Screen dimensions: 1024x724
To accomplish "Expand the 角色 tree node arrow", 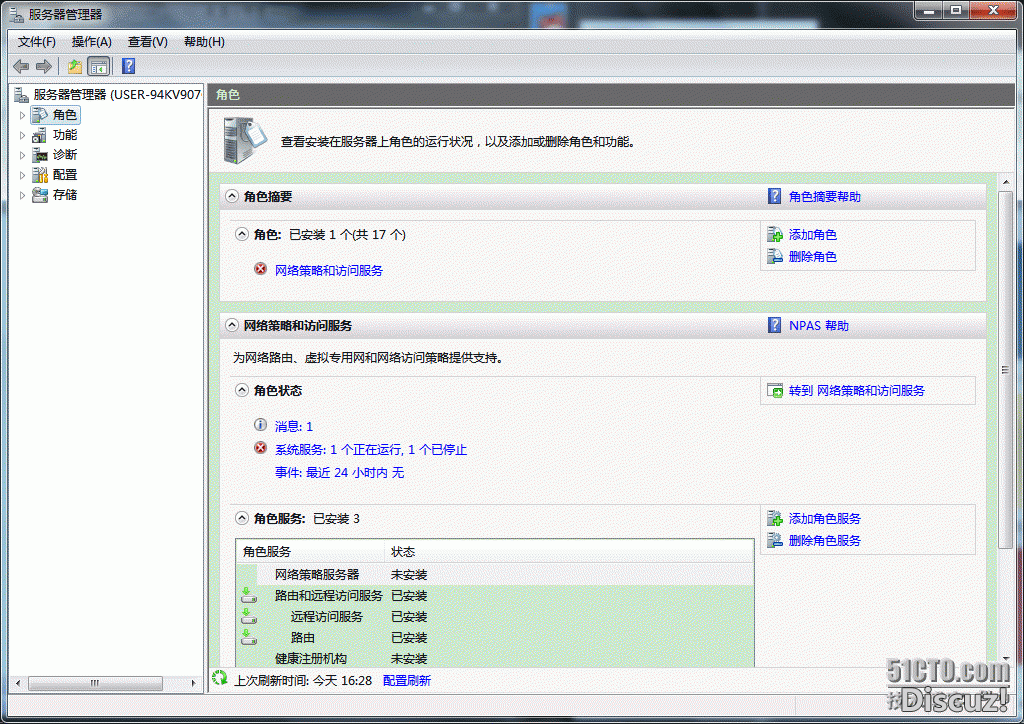I will (22, 116).
